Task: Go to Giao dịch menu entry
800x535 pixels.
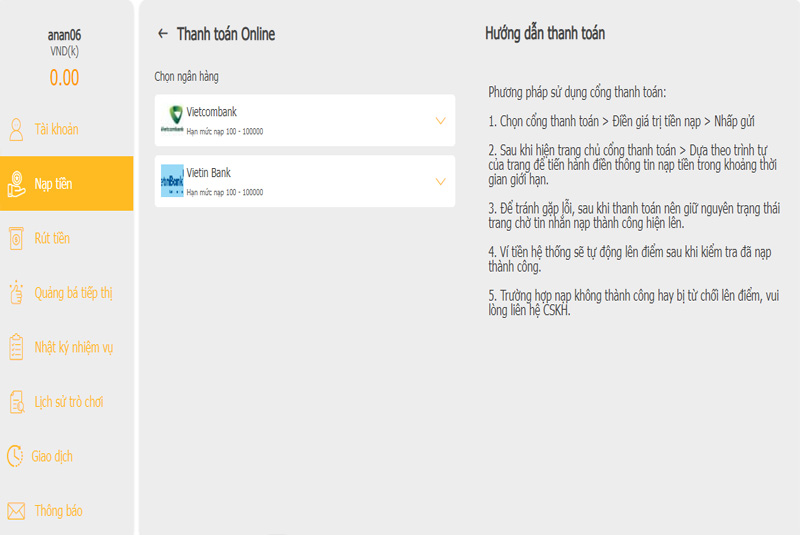Action: [52, 456]
